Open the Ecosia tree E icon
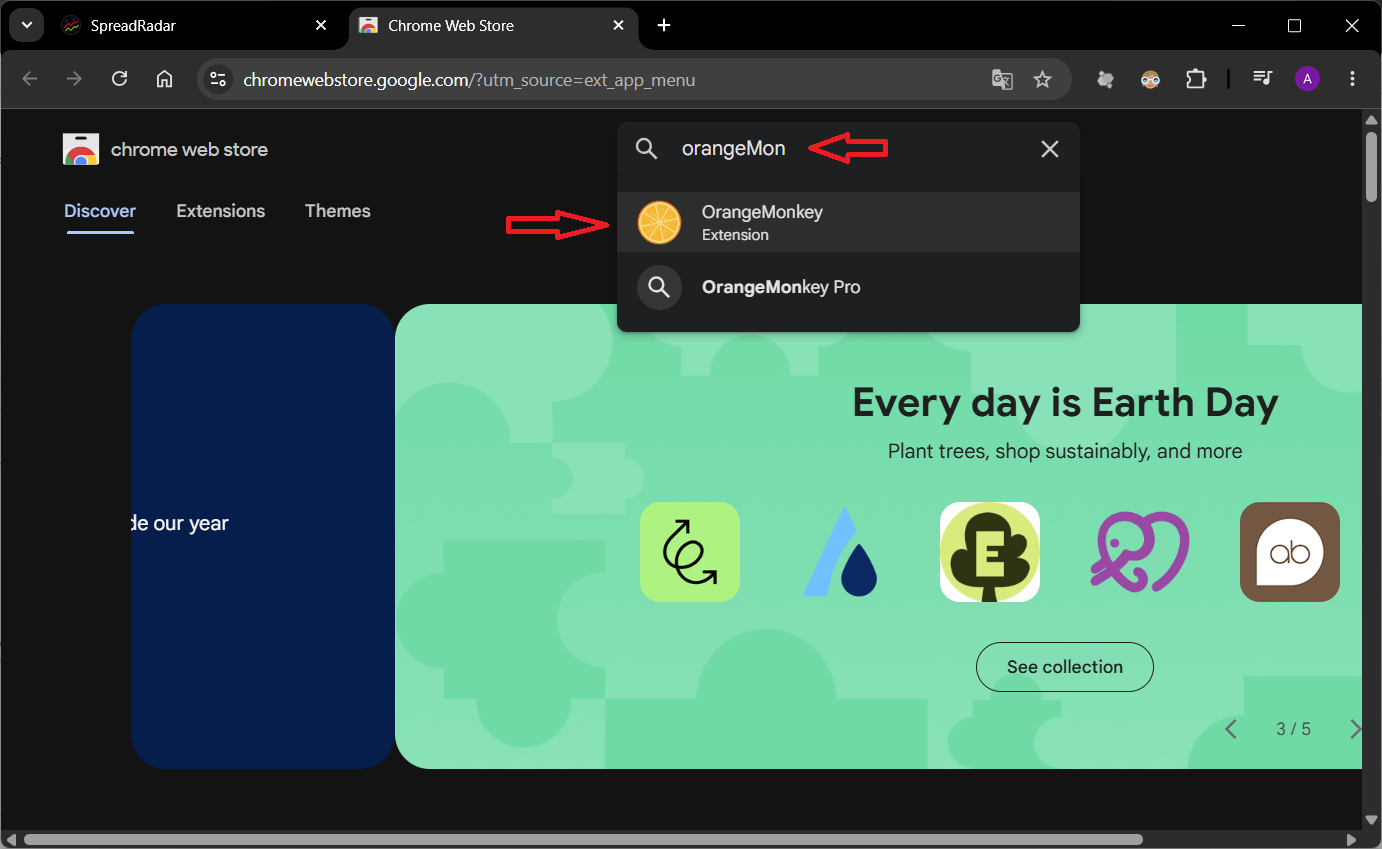The image size is (1382, 849). [990, 552]
